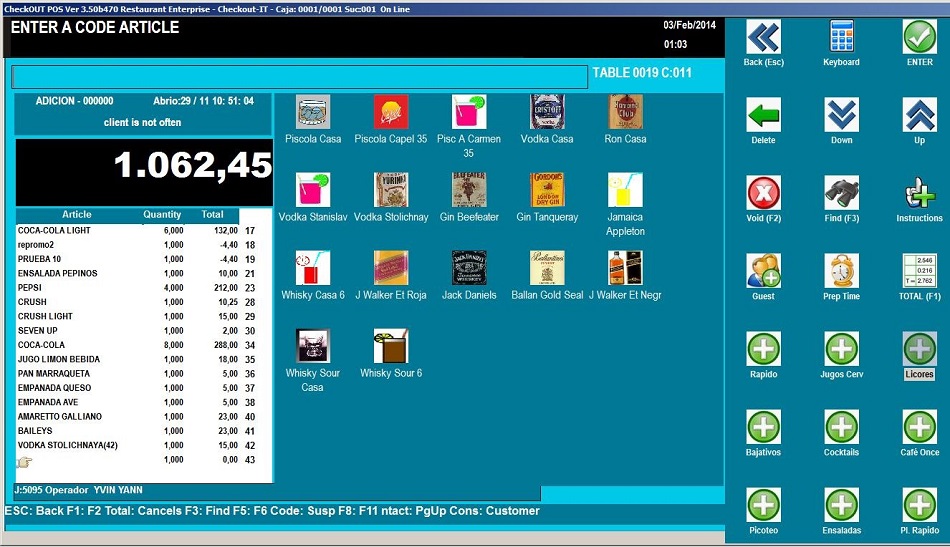Click the article code entry field
Viewport: 950px width, 547px height.
[299, 77]
